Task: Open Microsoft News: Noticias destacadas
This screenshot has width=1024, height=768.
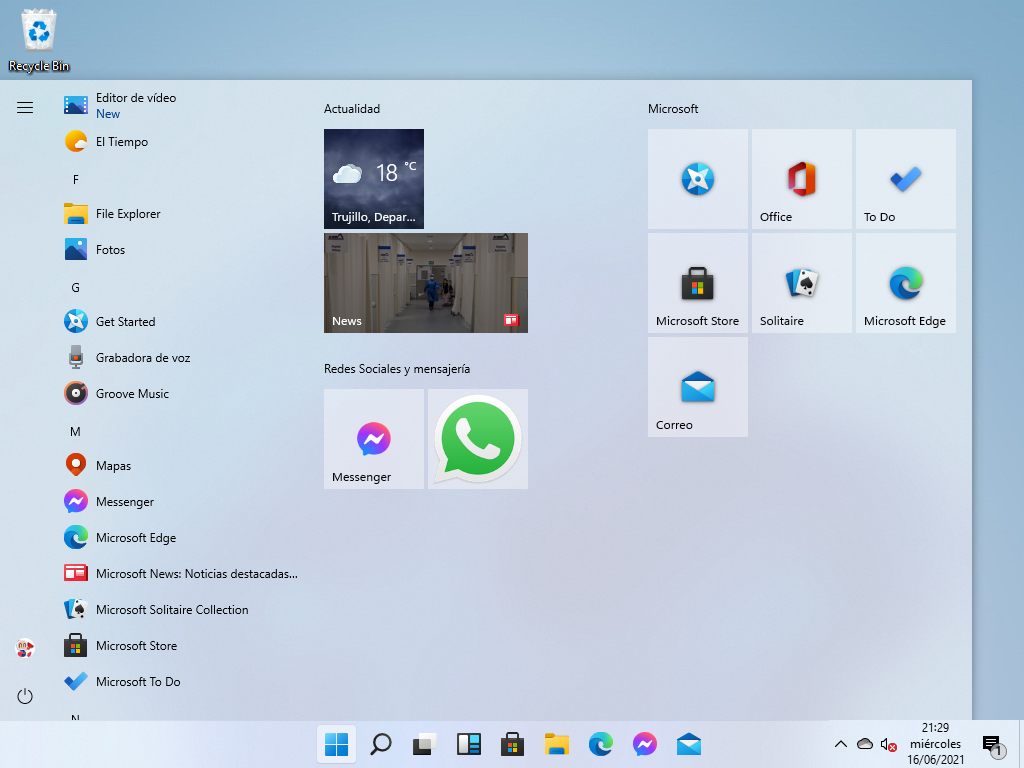Action: point(181,573)
